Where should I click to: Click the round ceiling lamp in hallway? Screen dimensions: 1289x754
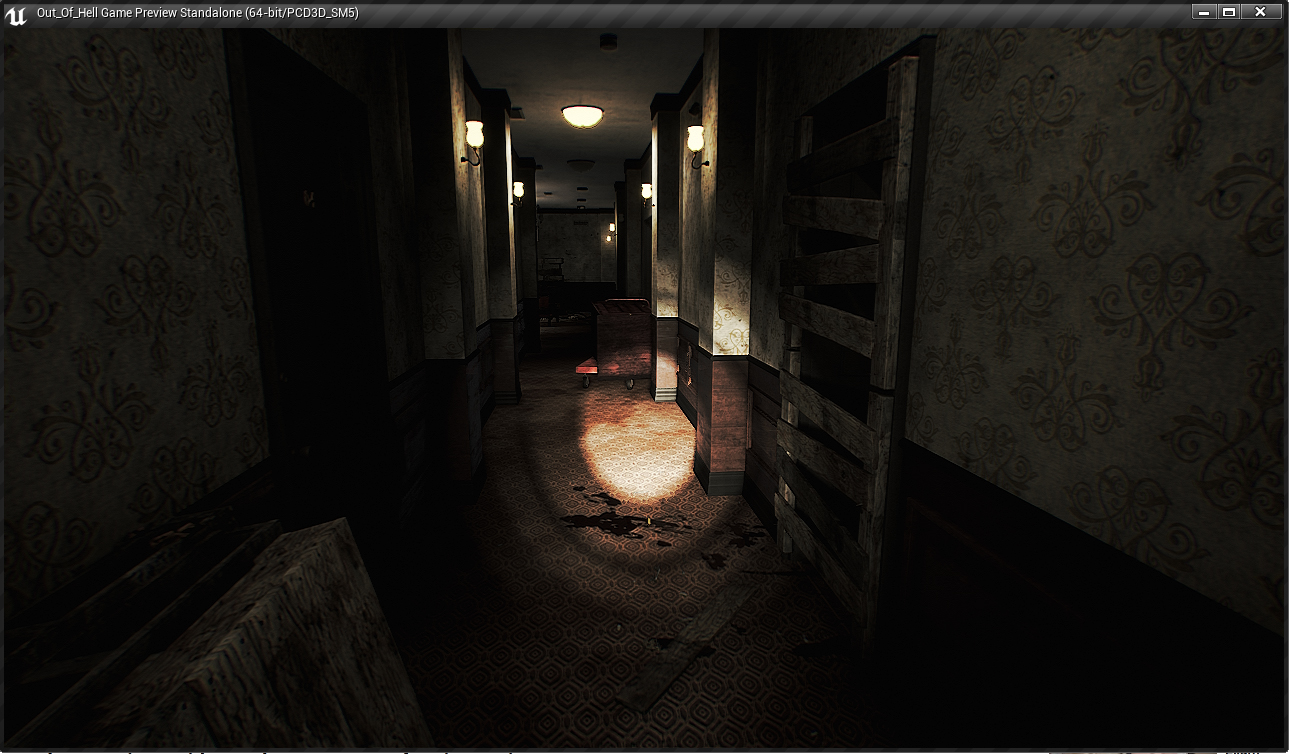[x=582, y=115]
